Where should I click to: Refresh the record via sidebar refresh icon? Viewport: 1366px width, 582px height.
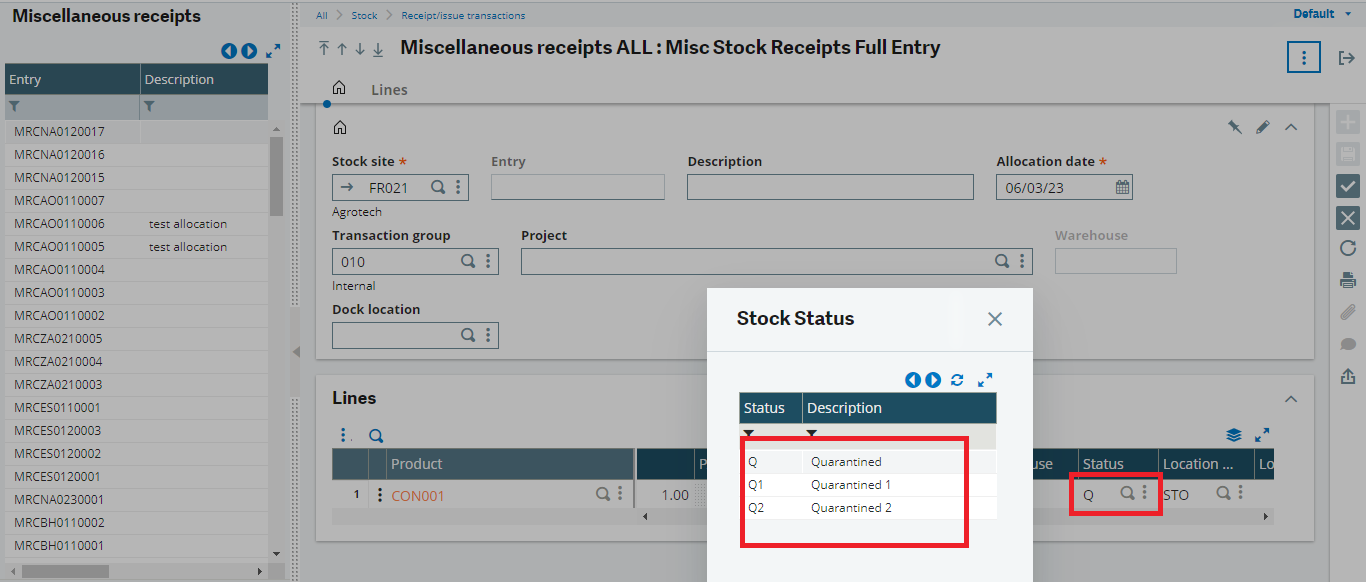pos(1347,248)
